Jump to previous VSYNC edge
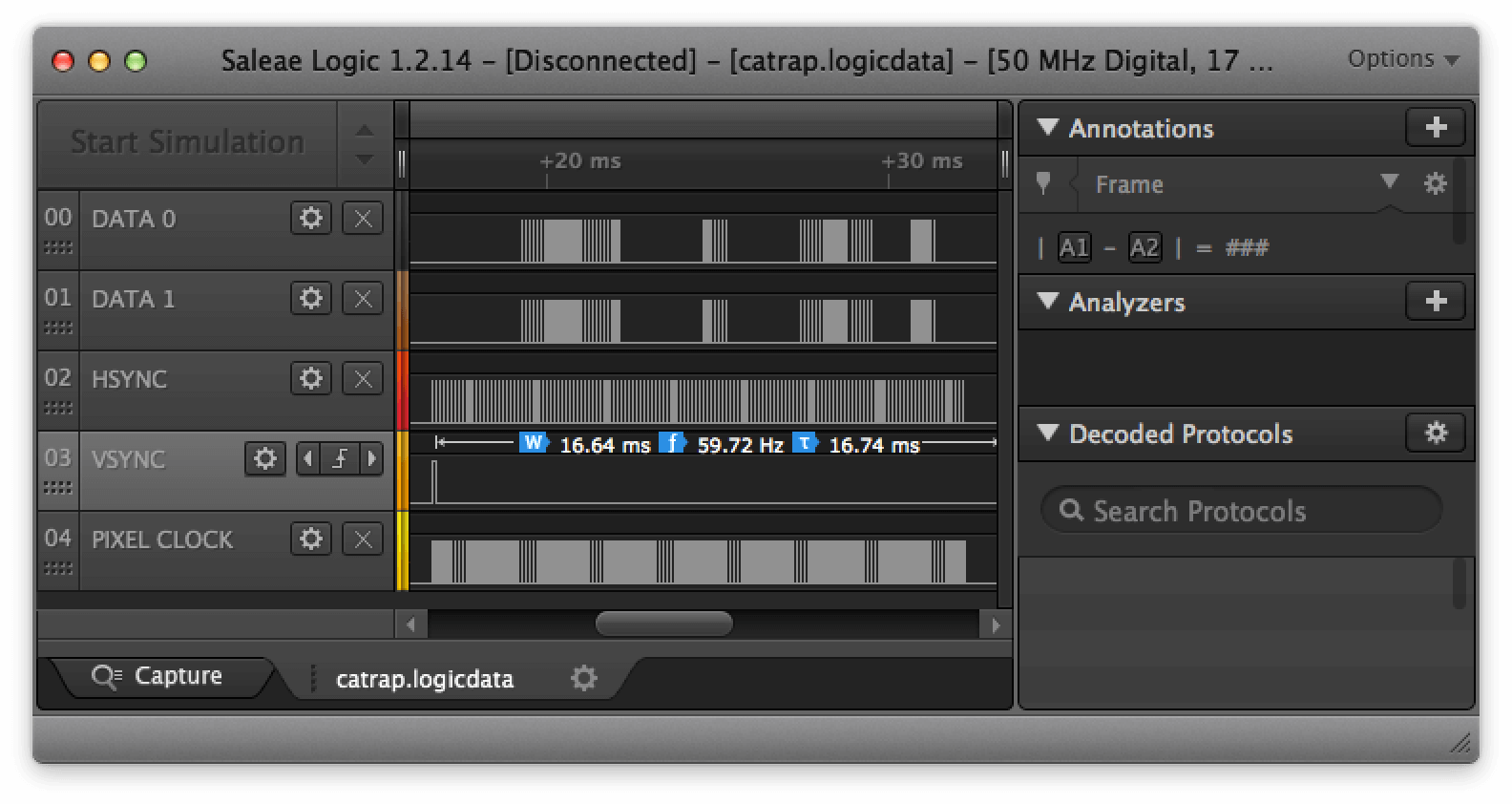Screen dimensions: 1512x804 pyautogui.click(x=307, y=459)
